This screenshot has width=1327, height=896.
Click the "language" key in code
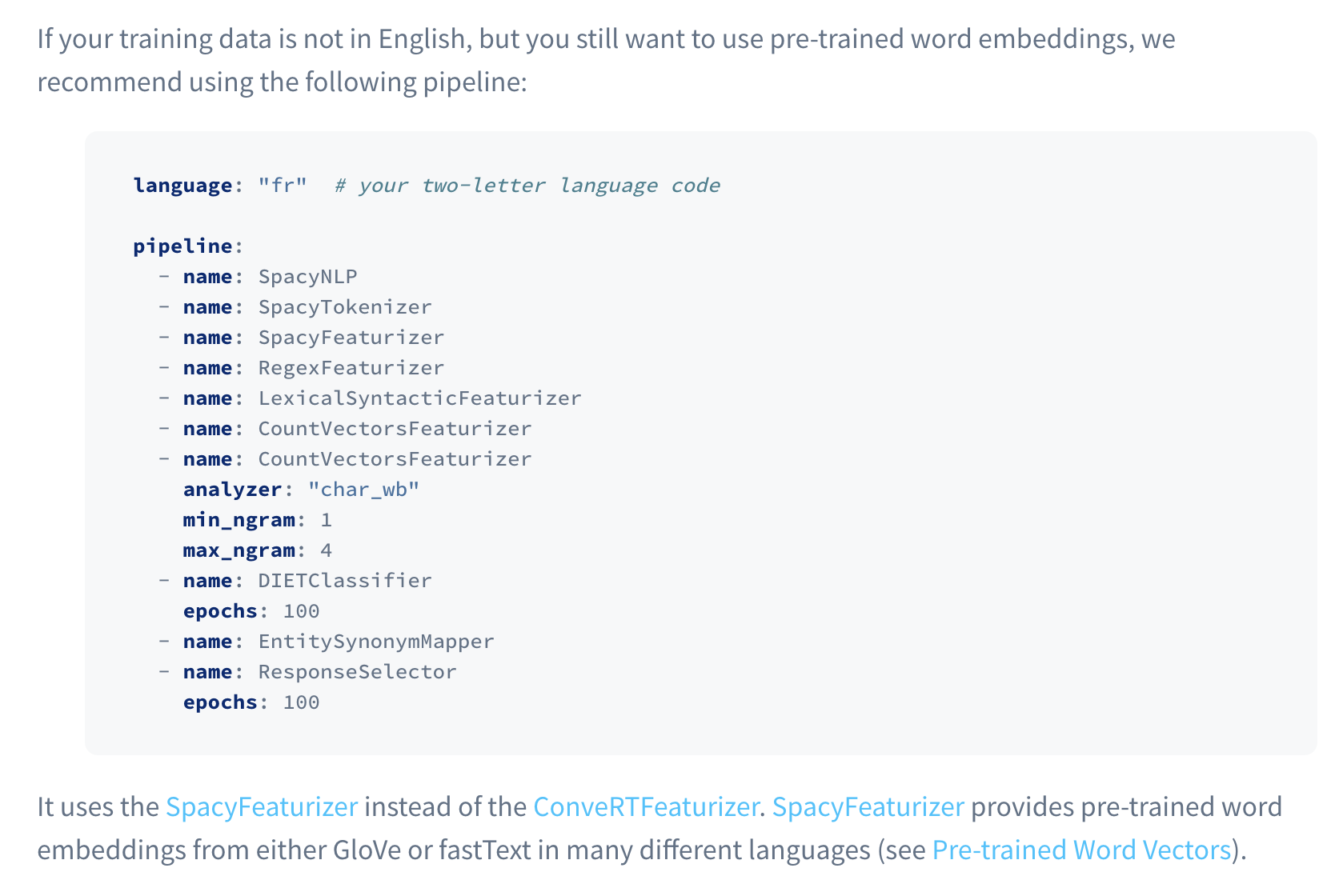(x=182, y=186)
